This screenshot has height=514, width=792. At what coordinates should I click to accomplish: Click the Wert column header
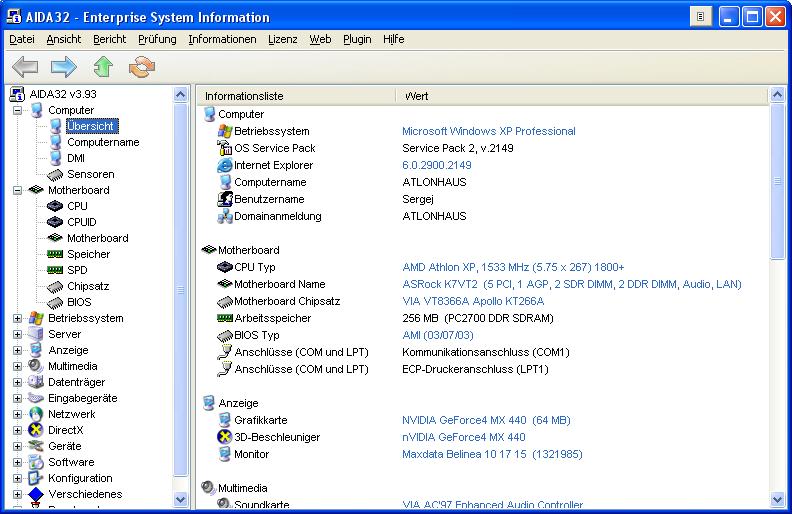[581, 96]
